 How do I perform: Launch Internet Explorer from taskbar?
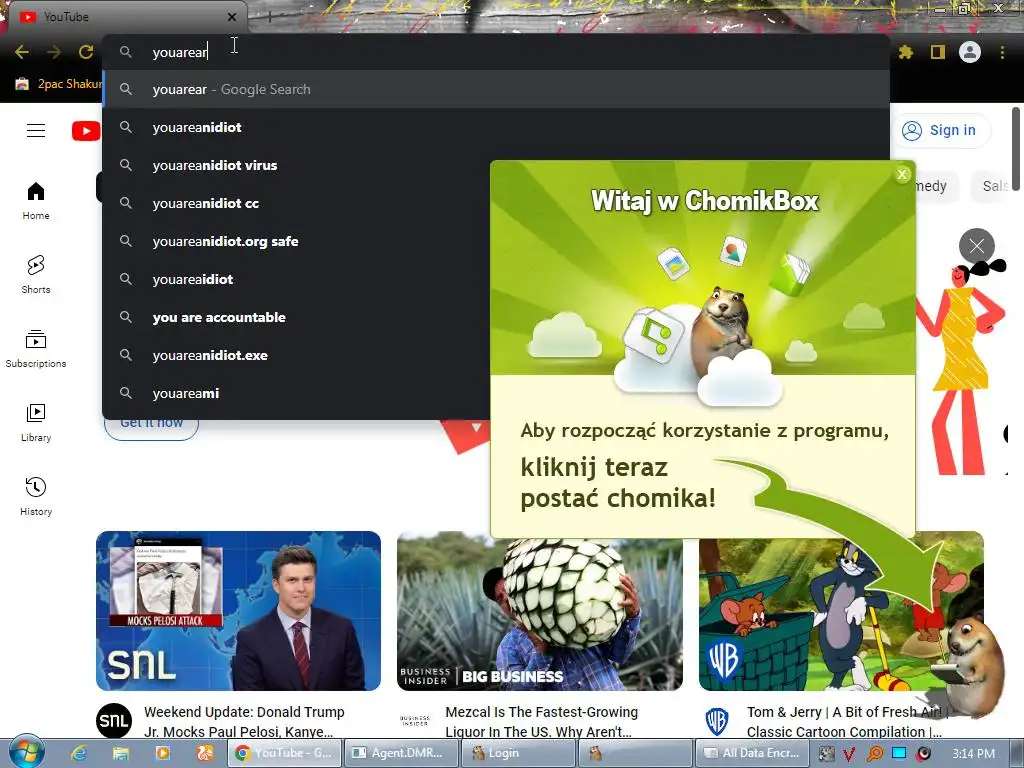pos(79,754)
